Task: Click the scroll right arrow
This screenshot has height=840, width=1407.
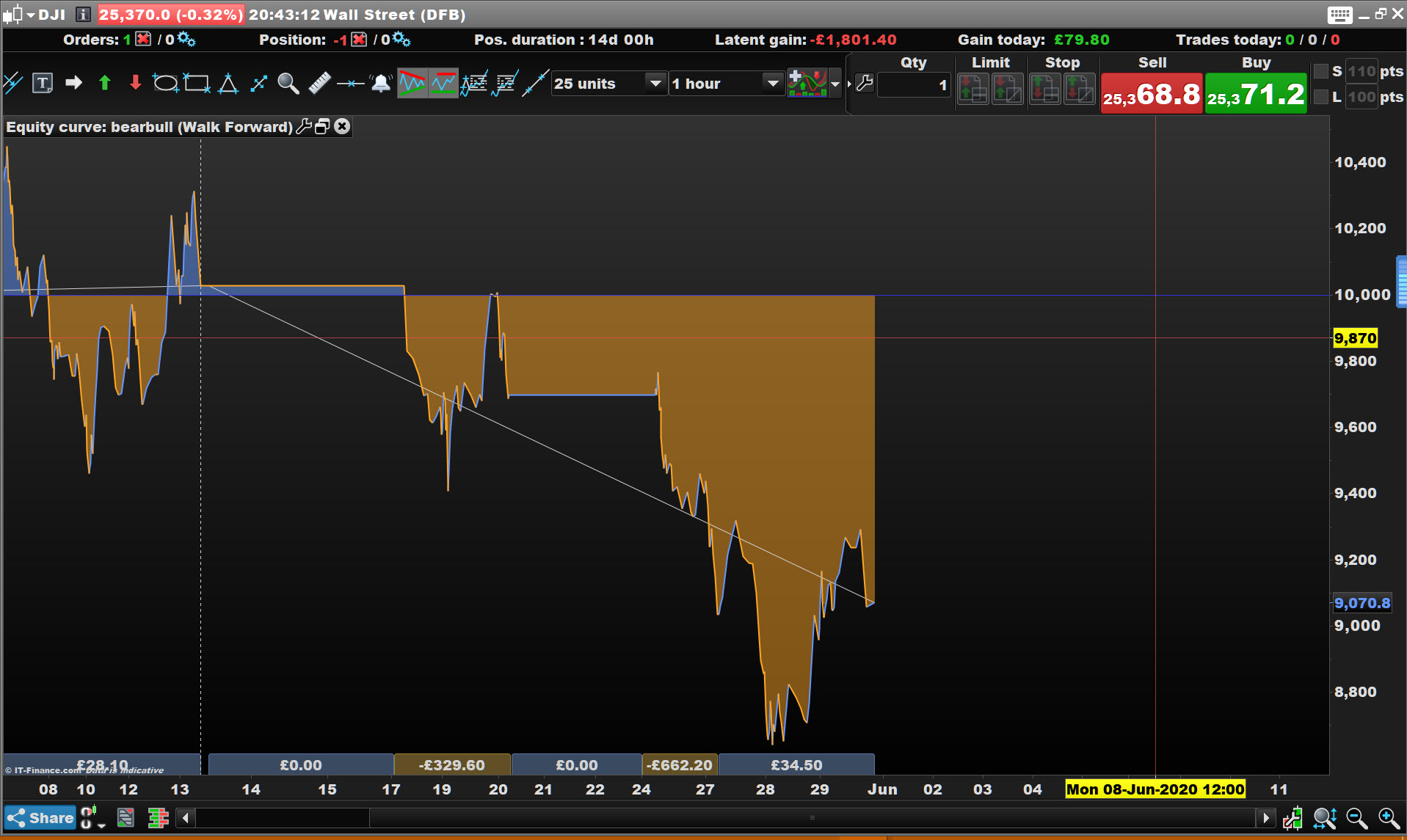Action: pyautogui.click(x=1265, y=817)
